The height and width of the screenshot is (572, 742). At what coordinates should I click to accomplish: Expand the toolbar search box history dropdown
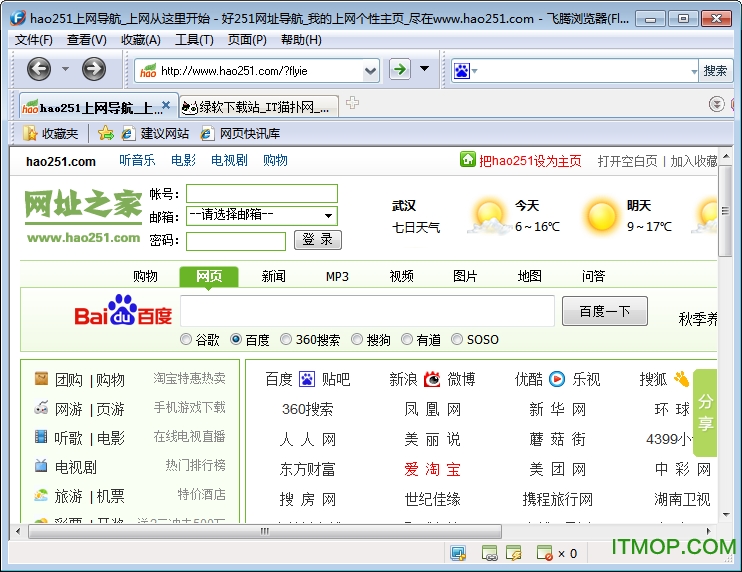(694, 71)
